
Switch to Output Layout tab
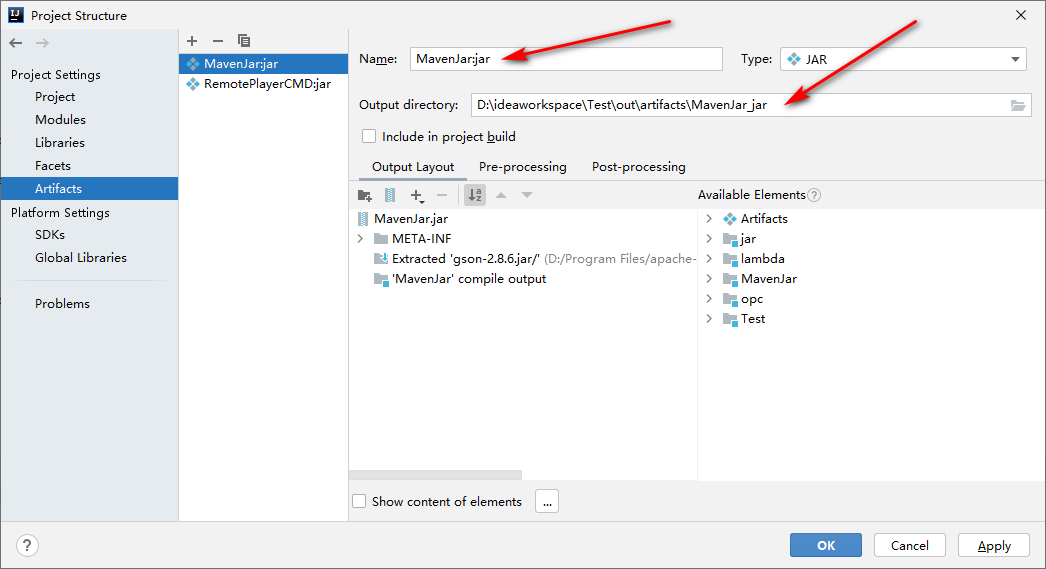413,167
